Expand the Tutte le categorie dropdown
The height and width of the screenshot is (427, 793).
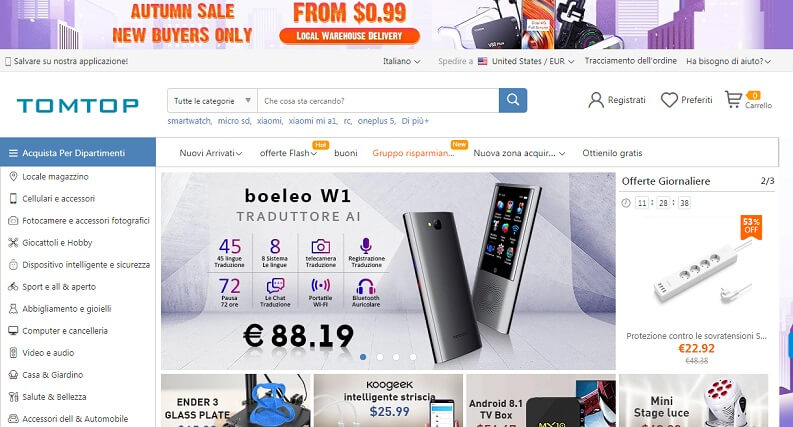pyautogui.click(x=212, y=101)
